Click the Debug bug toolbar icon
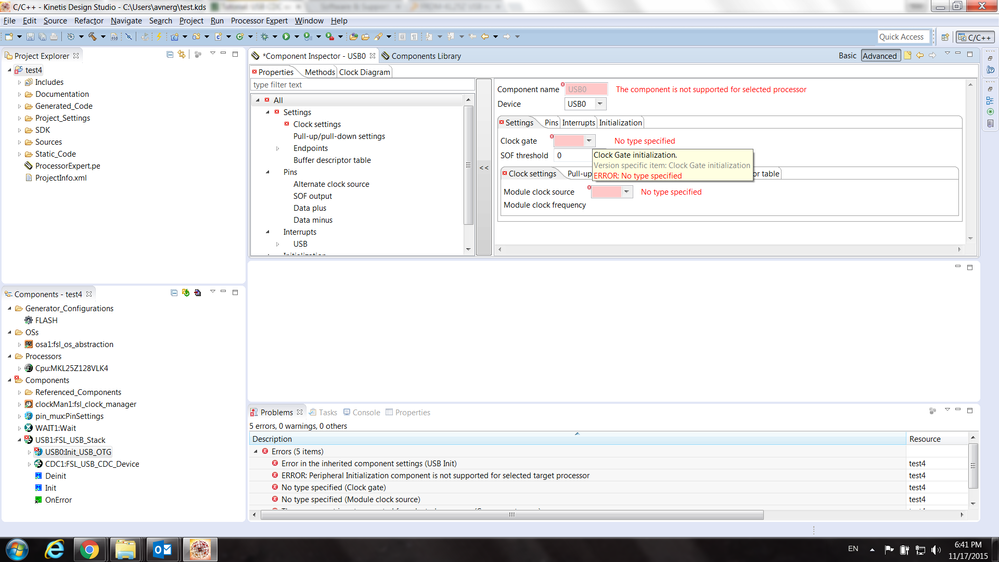This screenshot has height=562, width=999. tap(264, 37)
